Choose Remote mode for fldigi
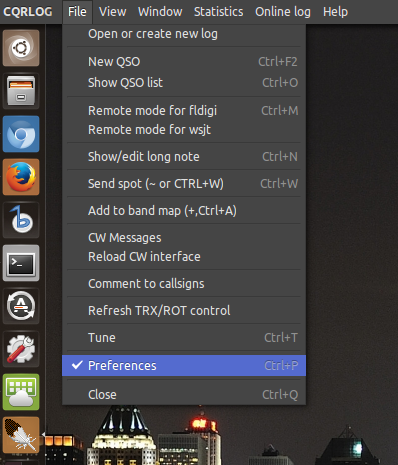Viewport: 398px width, 465px height. pos(184,111)
